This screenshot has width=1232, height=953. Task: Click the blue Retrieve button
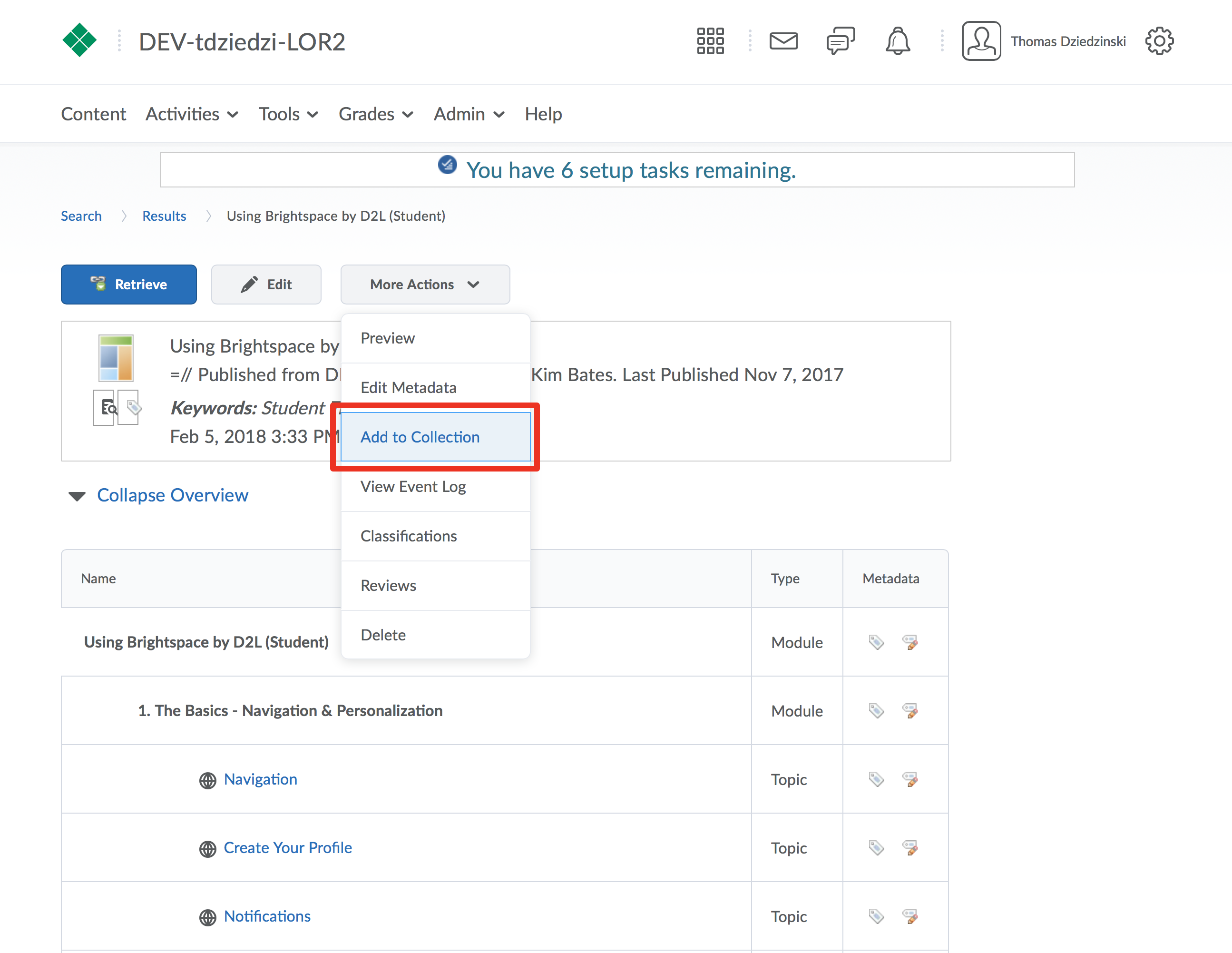point(128,285)
